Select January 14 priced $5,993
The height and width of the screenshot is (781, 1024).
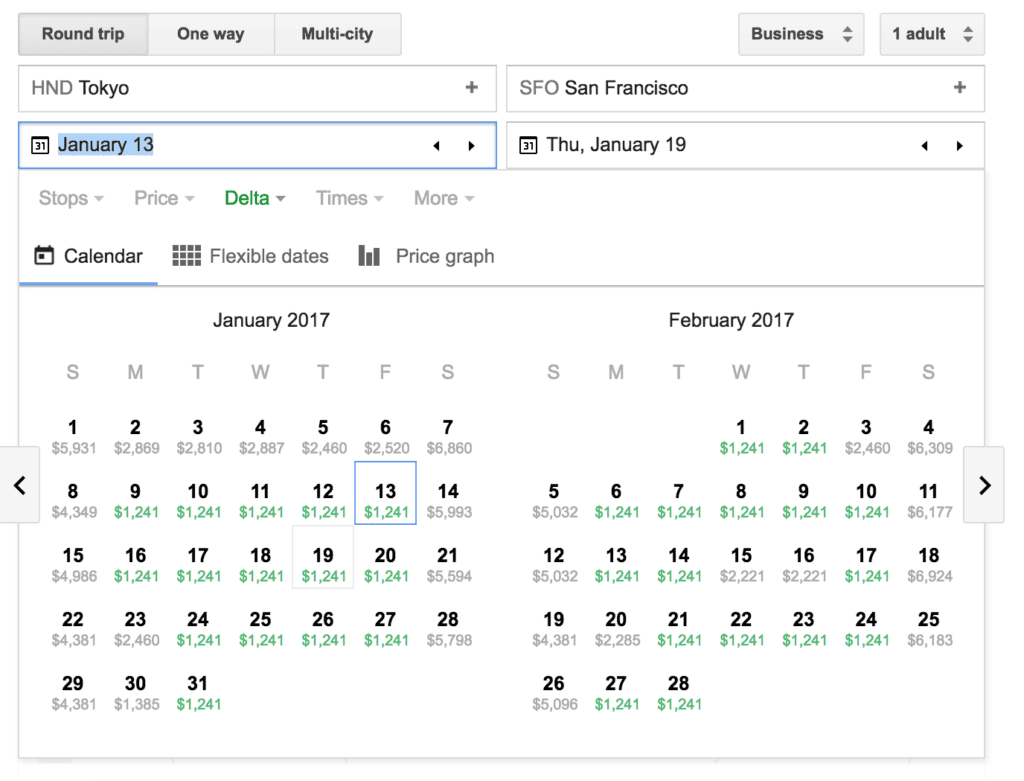[448, 500]
